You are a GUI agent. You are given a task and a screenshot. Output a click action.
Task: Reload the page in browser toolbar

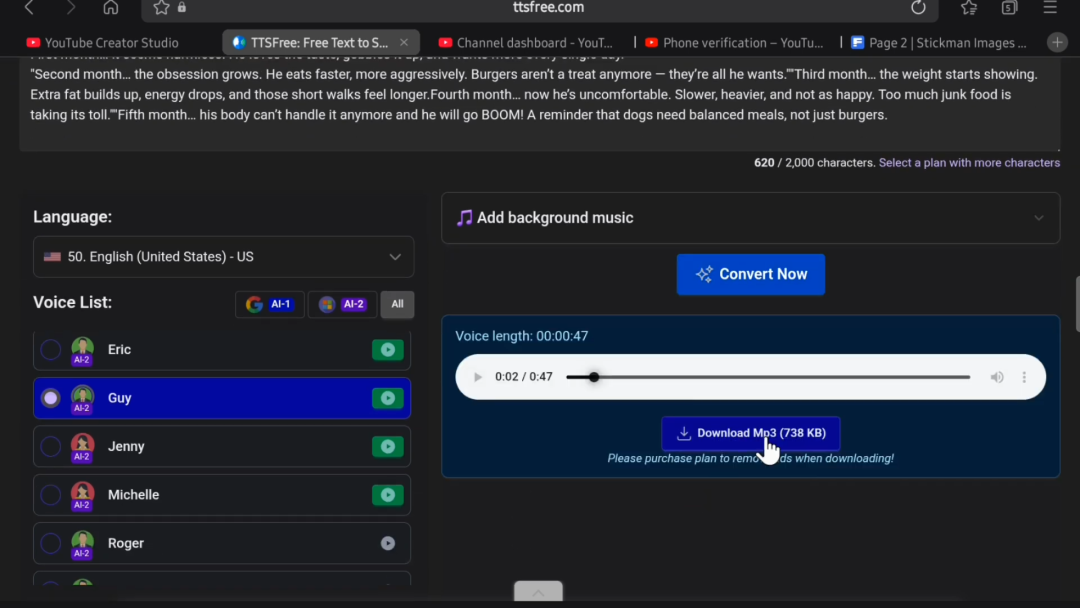pos(918,8)
